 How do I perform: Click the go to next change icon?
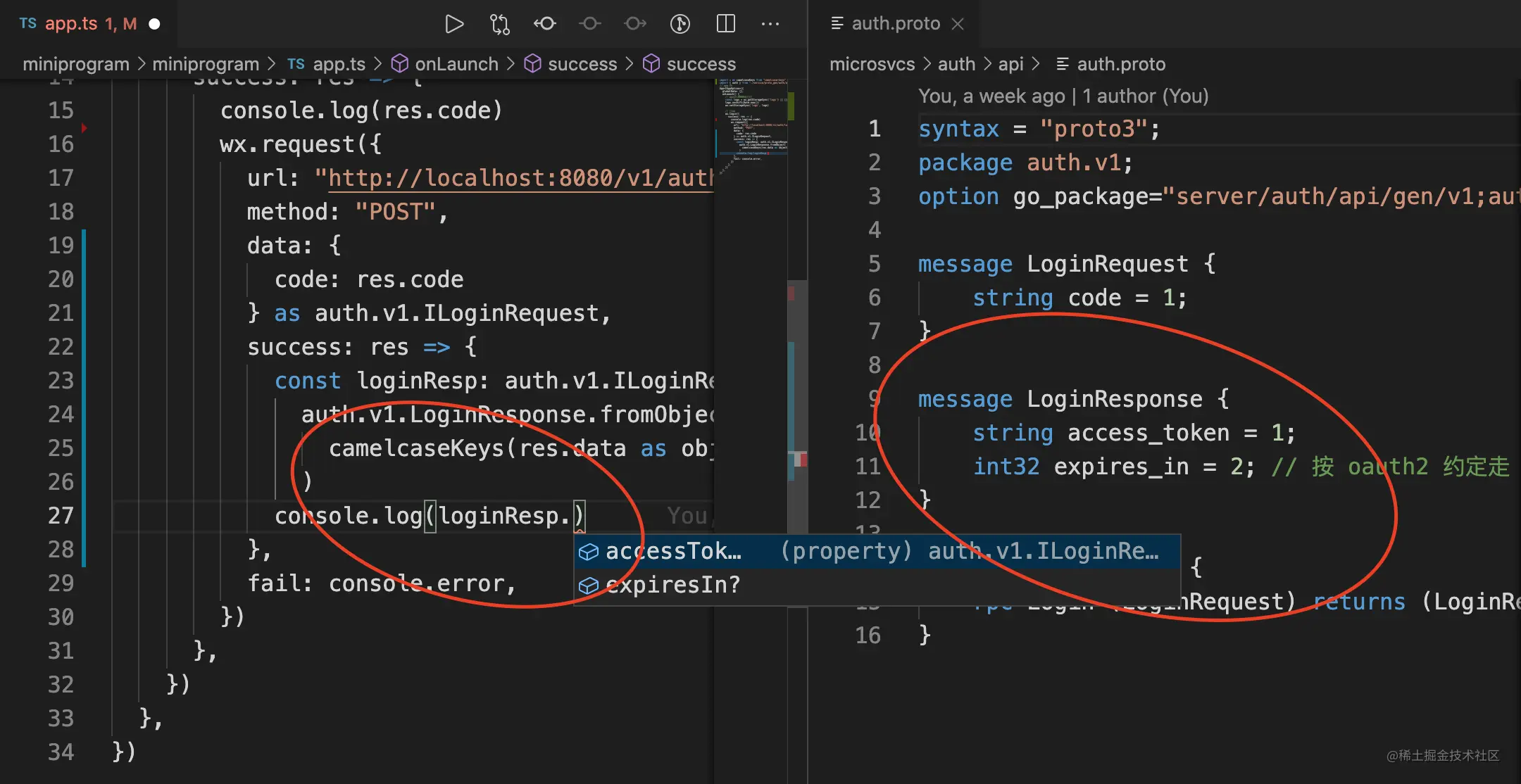(x=634, y=24)
